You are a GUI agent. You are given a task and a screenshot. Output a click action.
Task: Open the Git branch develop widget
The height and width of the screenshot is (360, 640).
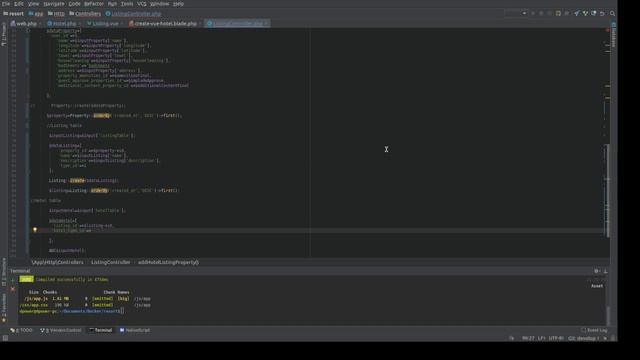tap(584, 338)
